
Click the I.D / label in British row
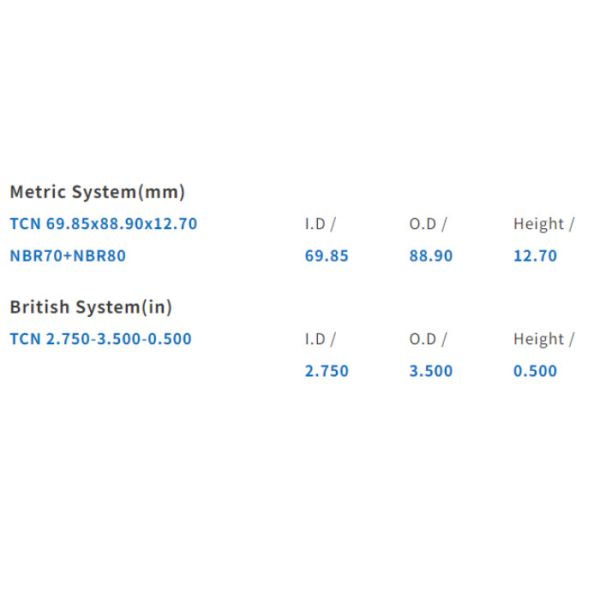[320, 339]
